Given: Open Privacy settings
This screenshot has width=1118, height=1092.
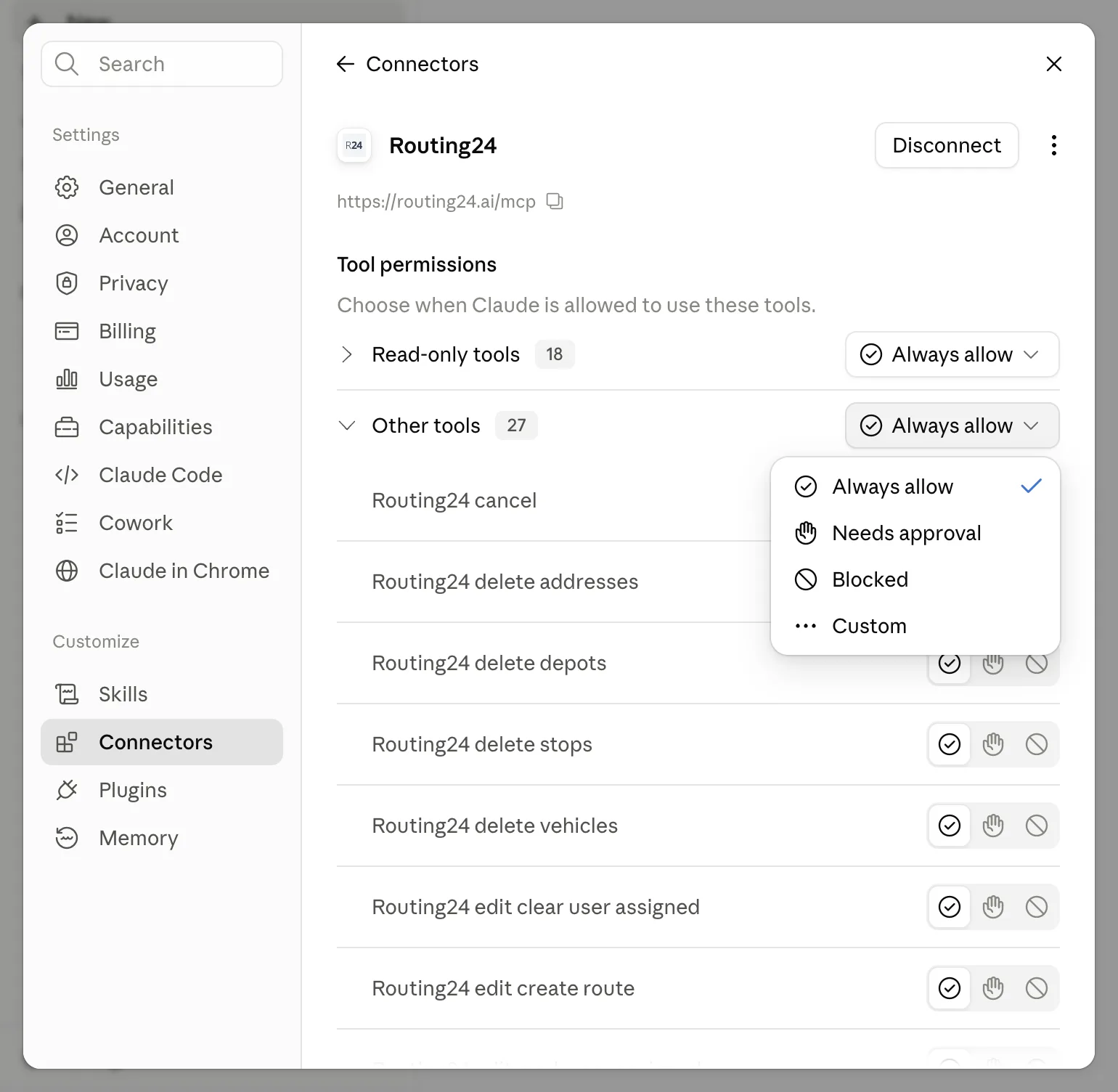Looking at the screenshot, I should pyautogui.click(x=162, y=283).
